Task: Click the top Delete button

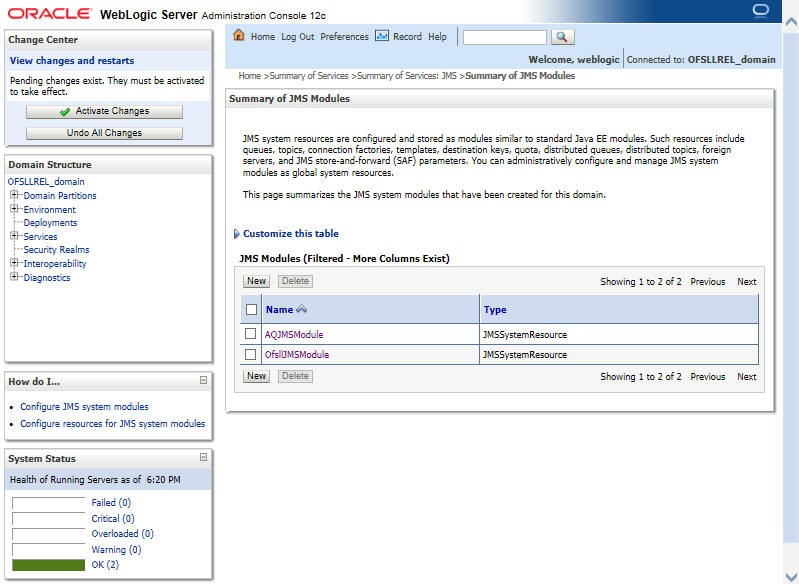Action: point(296,281)
